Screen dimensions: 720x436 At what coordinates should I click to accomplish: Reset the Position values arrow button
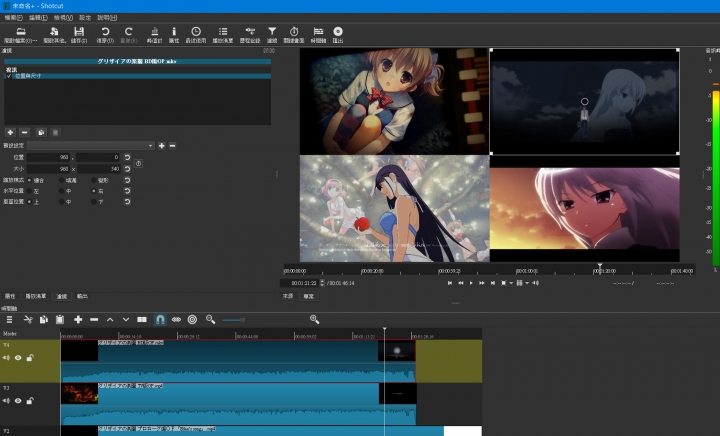coord(127,157)
